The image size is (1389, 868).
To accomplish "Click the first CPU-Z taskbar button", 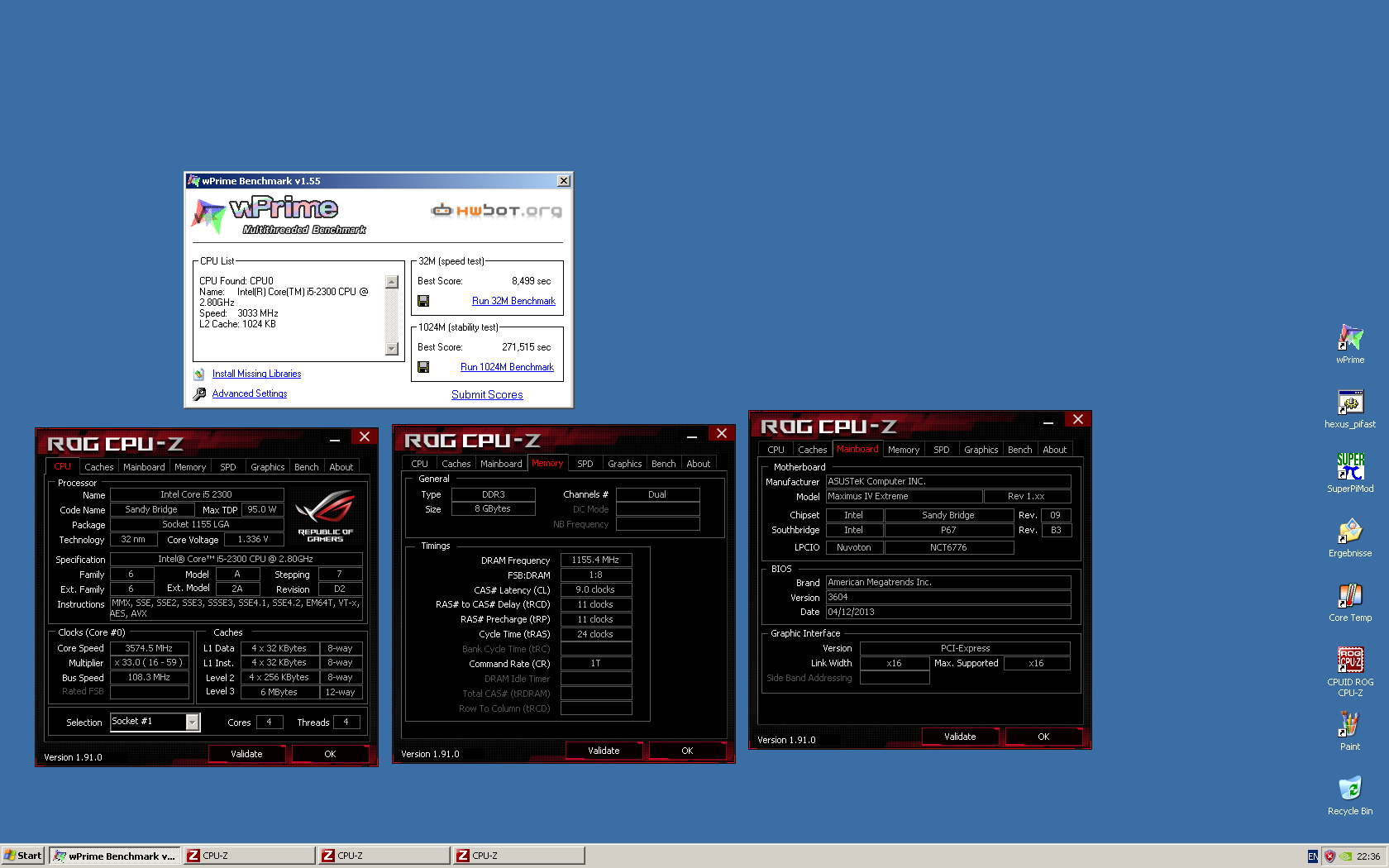I will (250, 856).
